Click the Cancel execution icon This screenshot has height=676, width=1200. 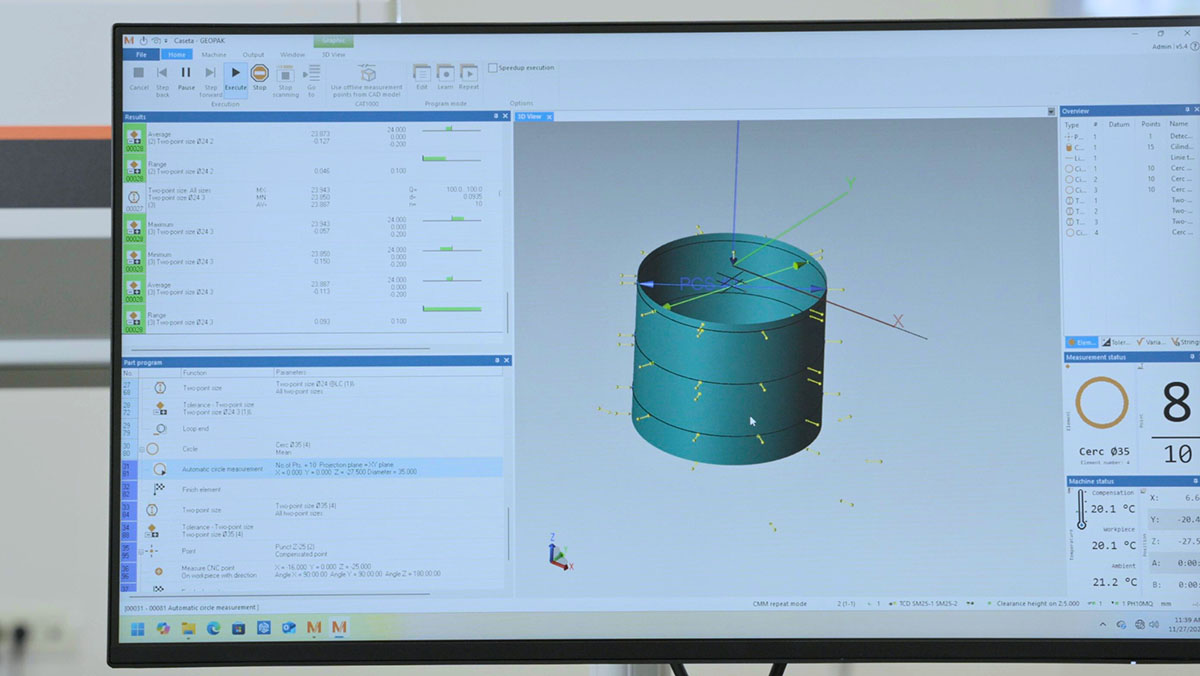pos(138,72)
